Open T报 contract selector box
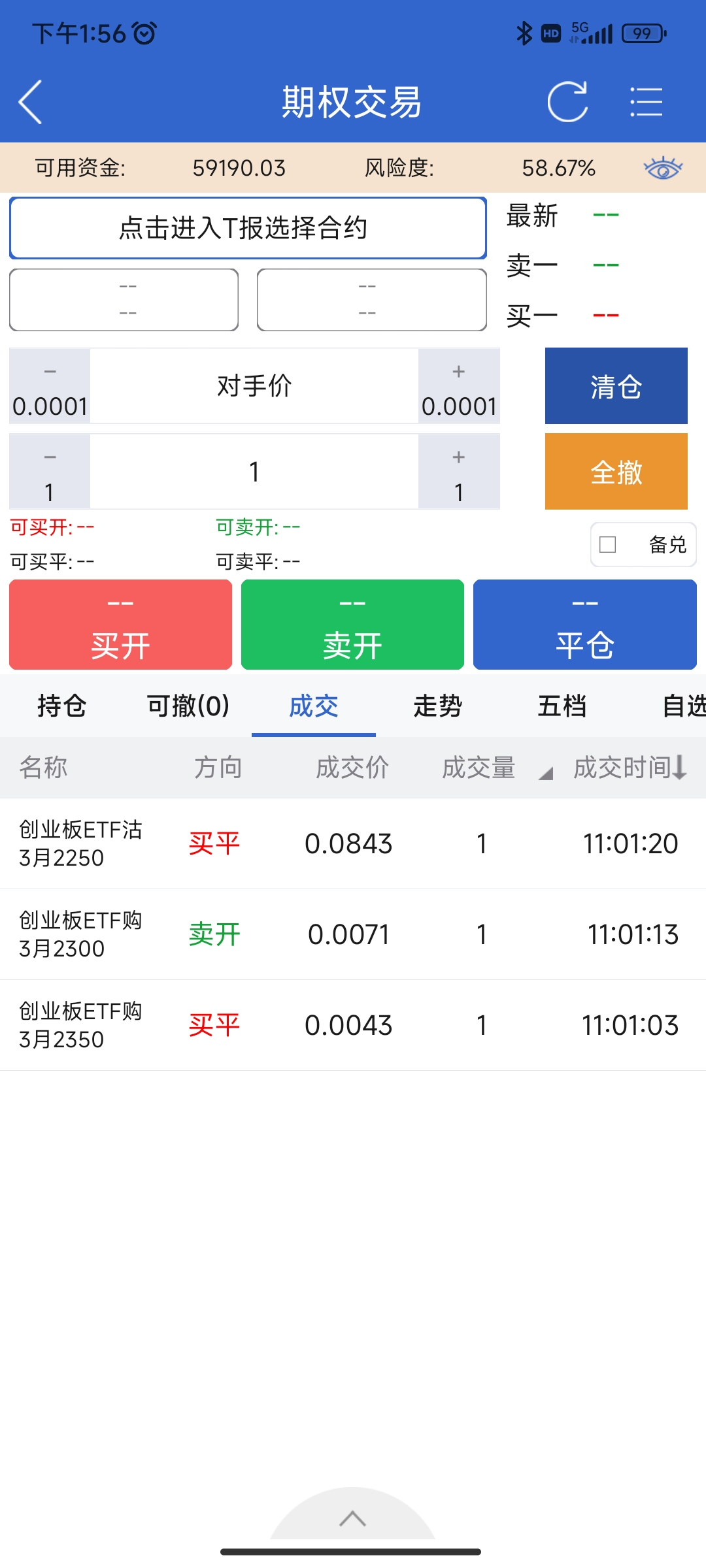 (248, 228)
